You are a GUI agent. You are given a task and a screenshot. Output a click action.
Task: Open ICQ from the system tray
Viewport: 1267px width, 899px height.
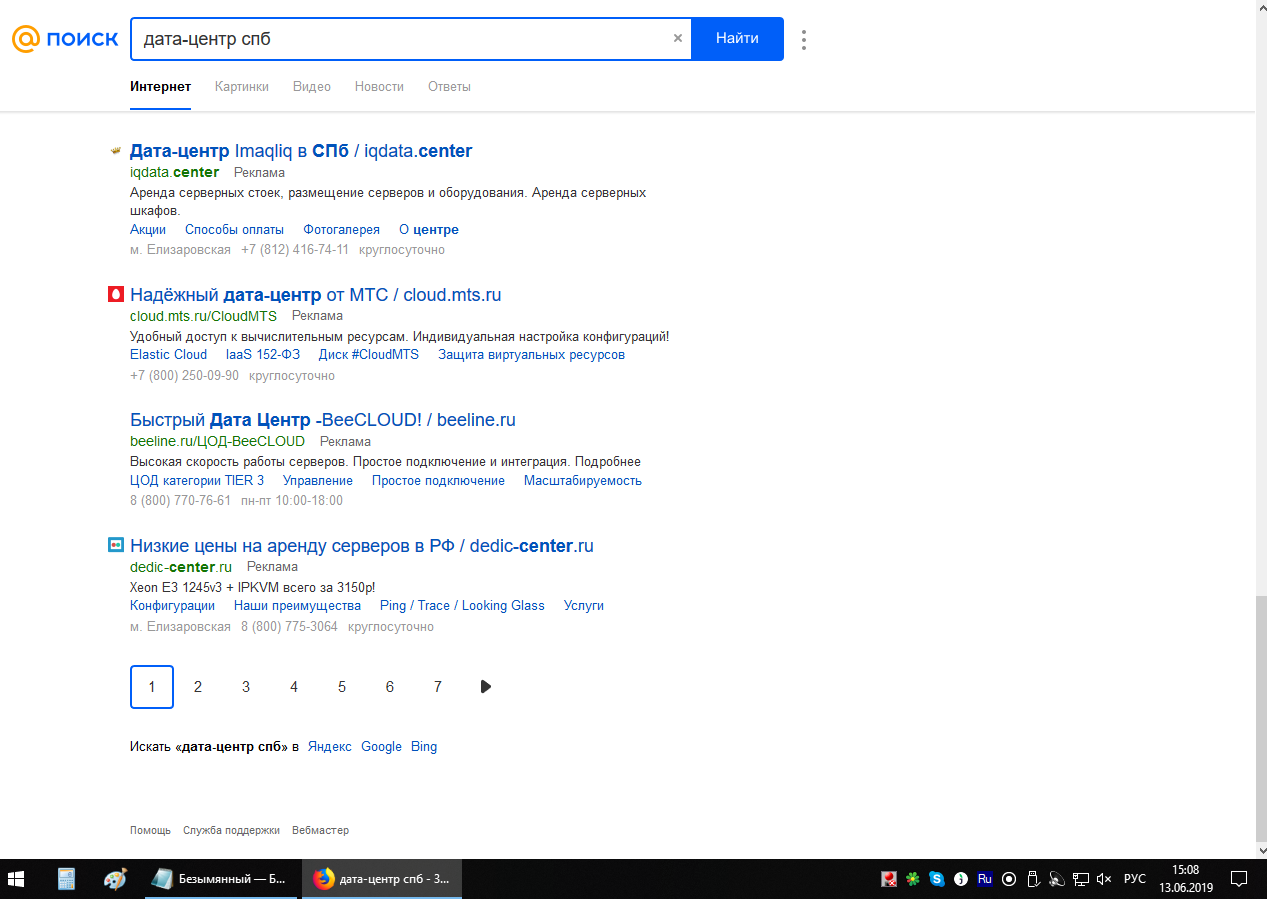coord(913,879)
